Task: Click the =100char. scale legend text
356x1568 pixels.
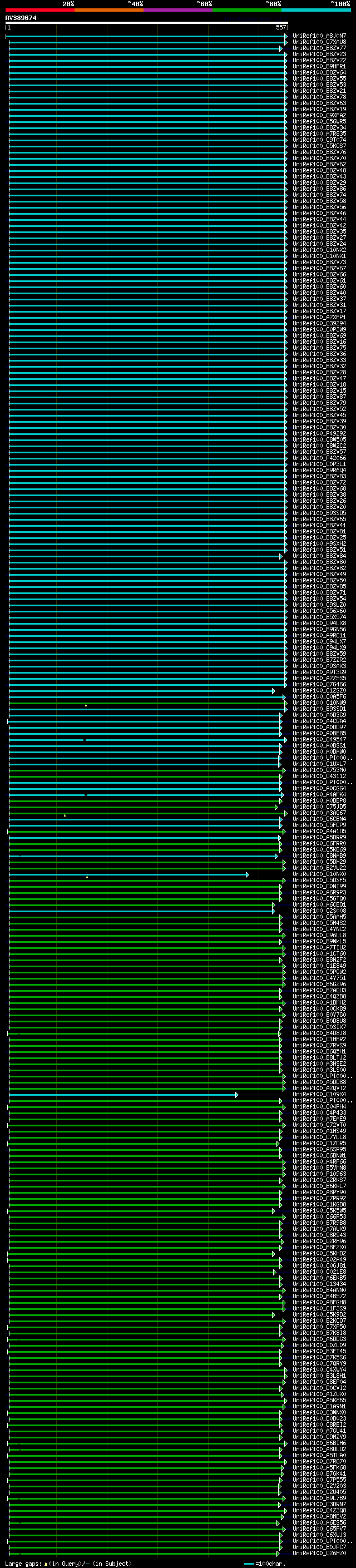Action: (x=270, y=1563)
